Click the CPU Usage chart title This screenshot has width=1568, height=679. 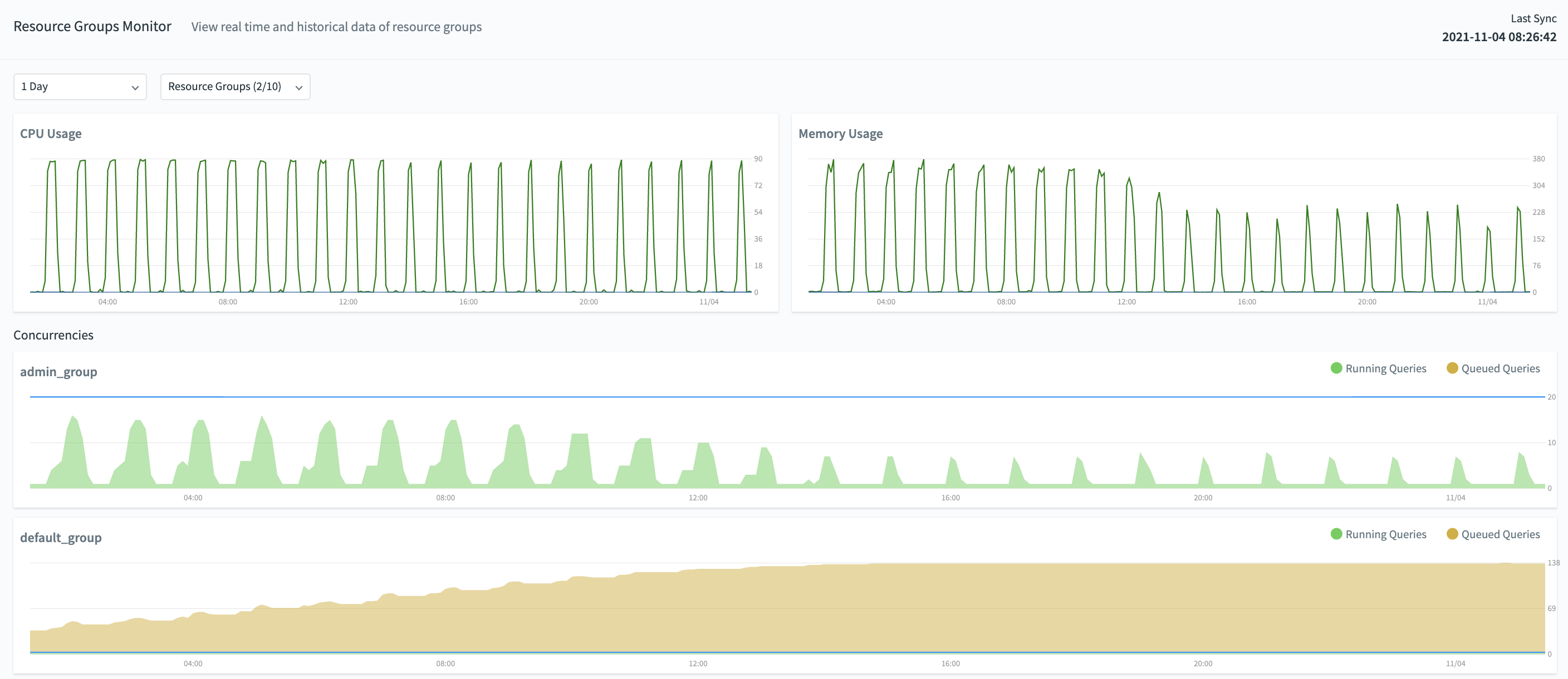pyautogui.click(x=51, y=134)
